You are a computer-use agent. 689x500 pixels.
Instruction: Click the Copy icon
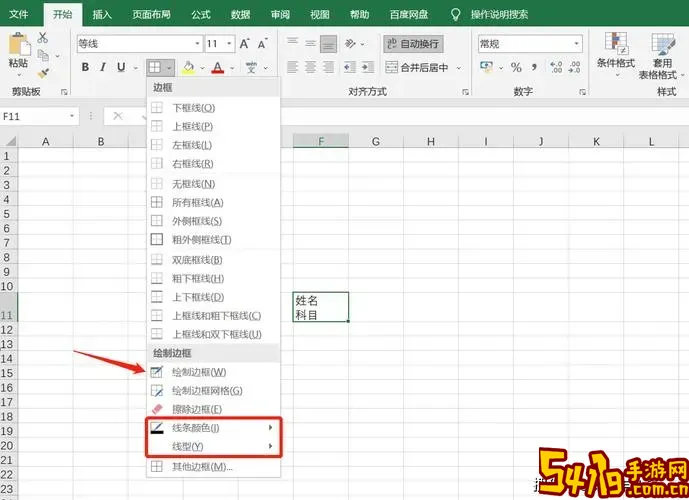43,55
